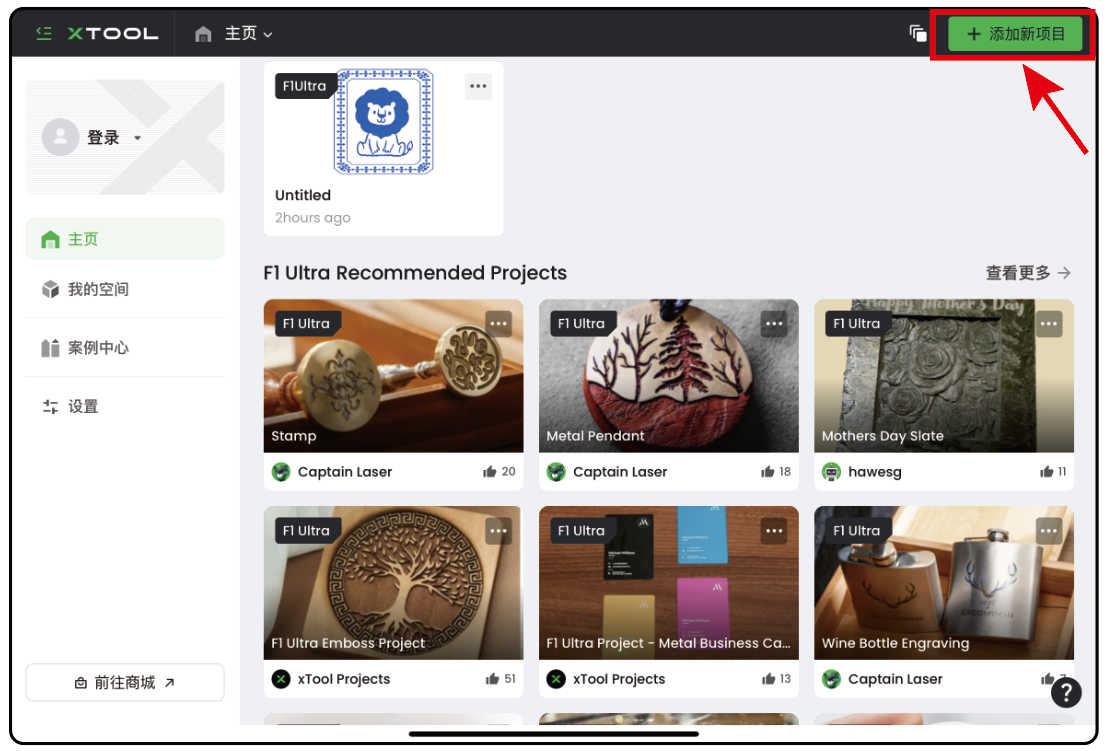Collapse the sidebar menu icon beside xTool logo

44,33
